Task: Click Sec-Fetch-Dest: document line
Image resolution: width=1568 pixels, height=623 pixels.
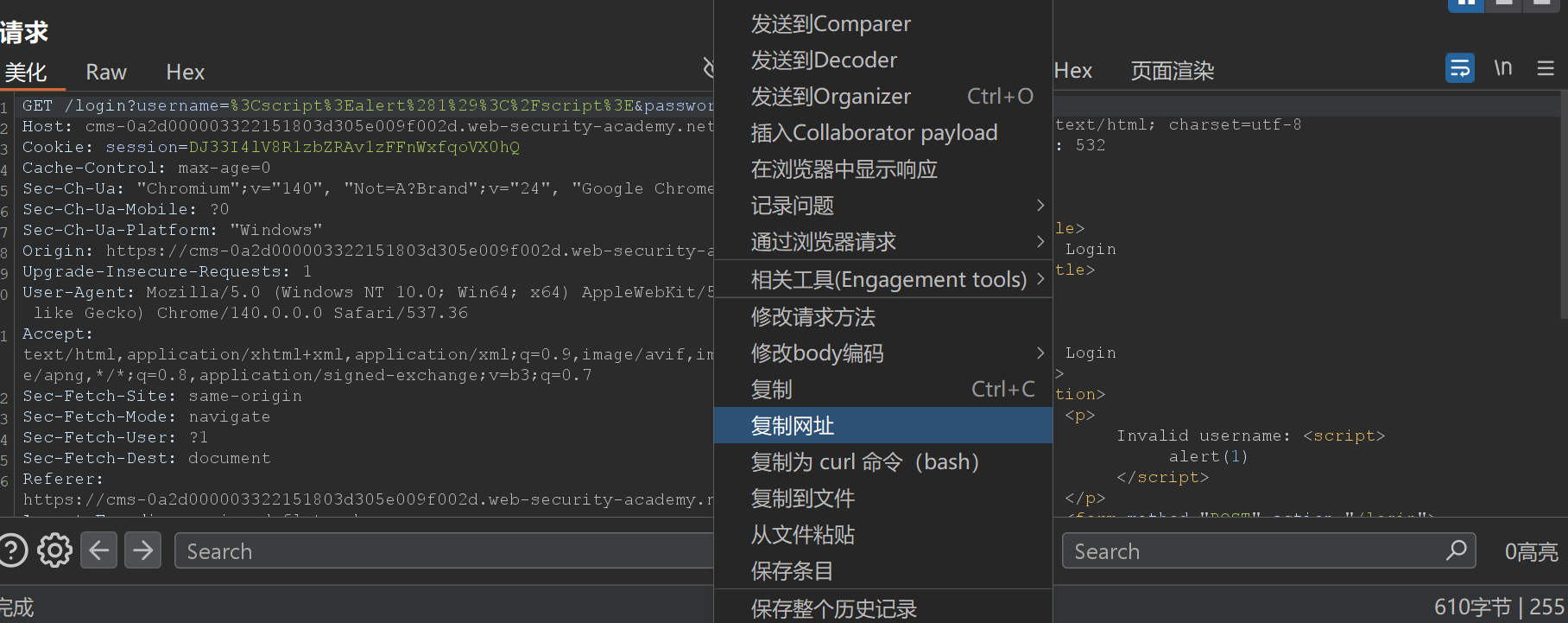Action: [146, 458]
